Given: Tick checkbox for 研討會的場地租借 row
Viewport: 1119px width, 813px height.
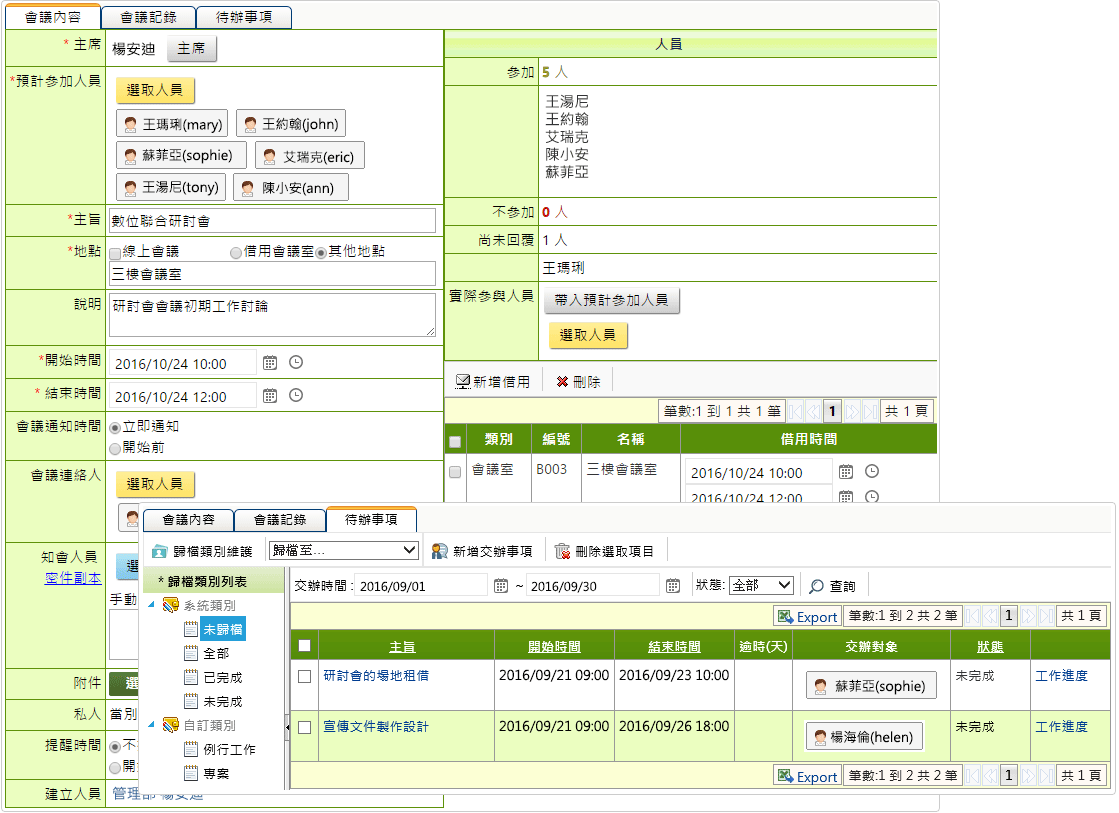Looking at the screenshot, I should click(305, 676).
